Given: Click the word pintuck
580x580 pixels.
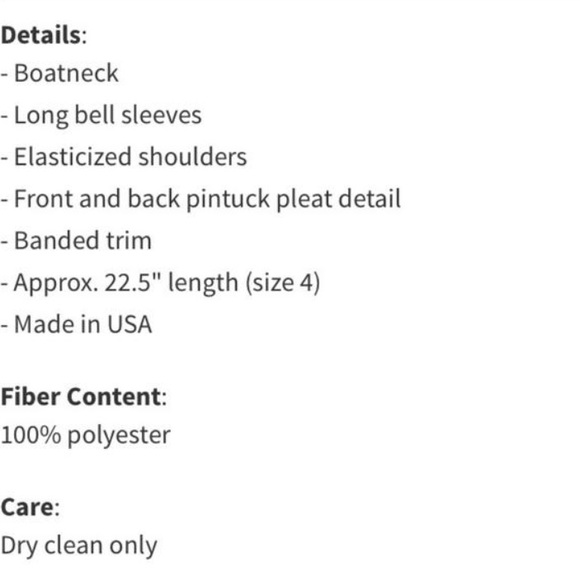Looking at the screenshot, I should (228, 199).
